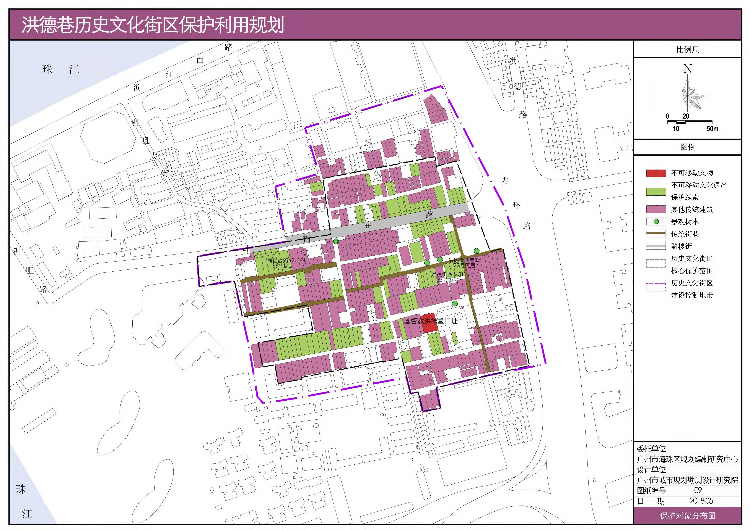
Task: Click the 珠江 river label near the title
Action: [x=61, y=69]
